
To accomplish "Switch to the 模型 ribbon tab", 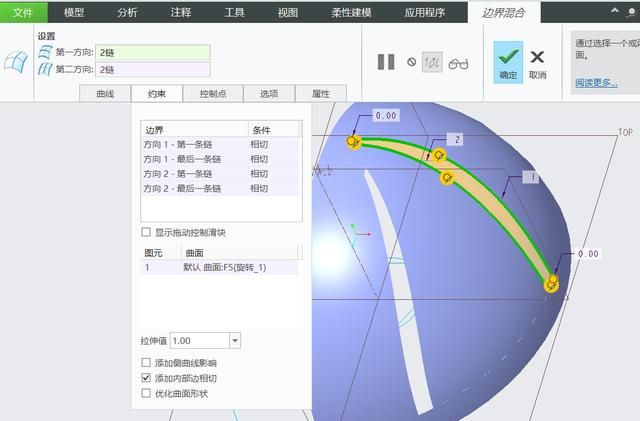I will (74, 13).
